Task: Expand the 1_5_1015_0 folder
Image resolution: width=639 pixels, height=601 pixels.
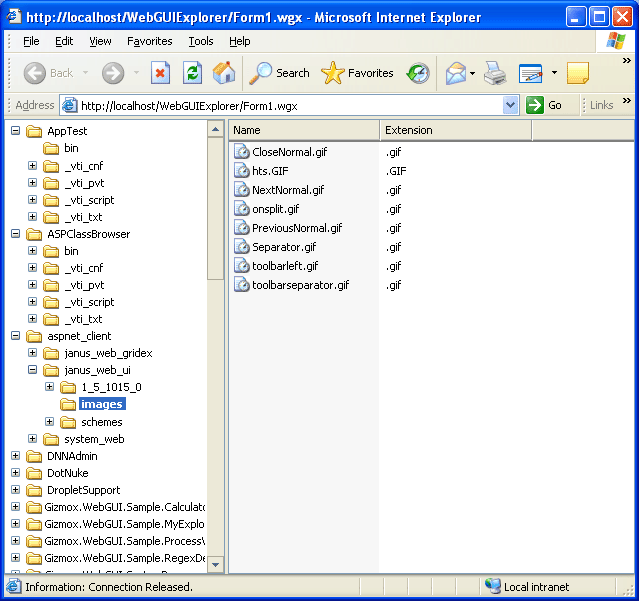Action: [50, 387]
